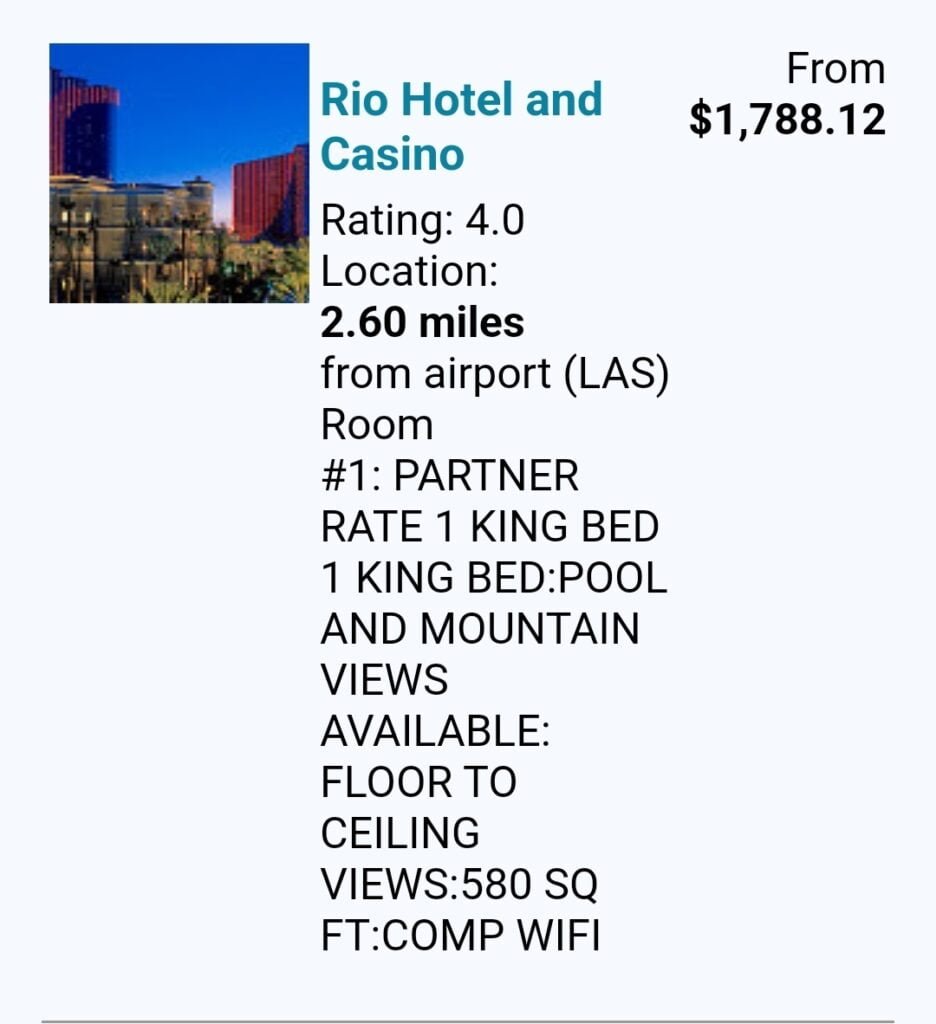Screen dimensions: 936x1024
Task: Tap the Rio hotel photo thumbnail
Action: point(179,173)
